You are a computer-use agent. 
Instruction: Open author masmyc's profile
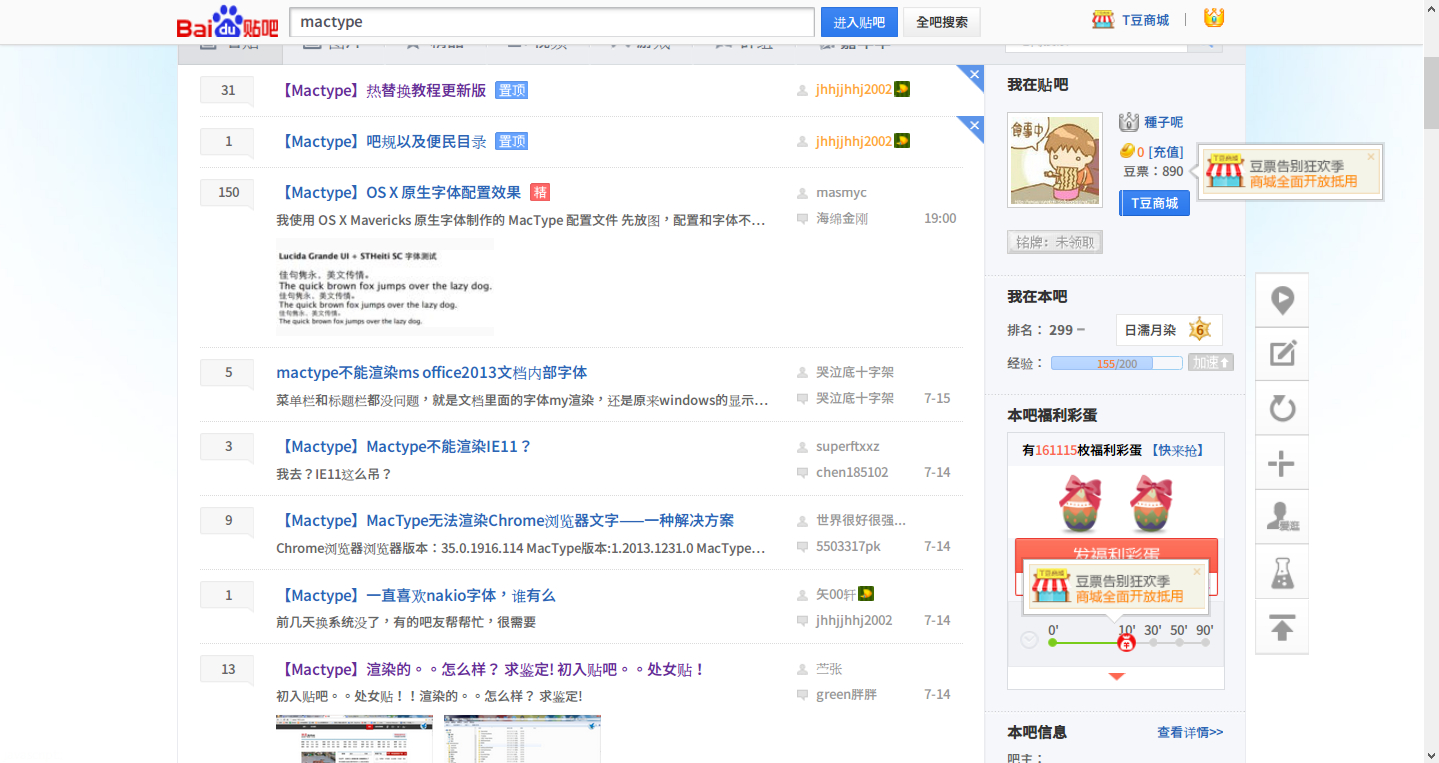click(x=841, y=192)
